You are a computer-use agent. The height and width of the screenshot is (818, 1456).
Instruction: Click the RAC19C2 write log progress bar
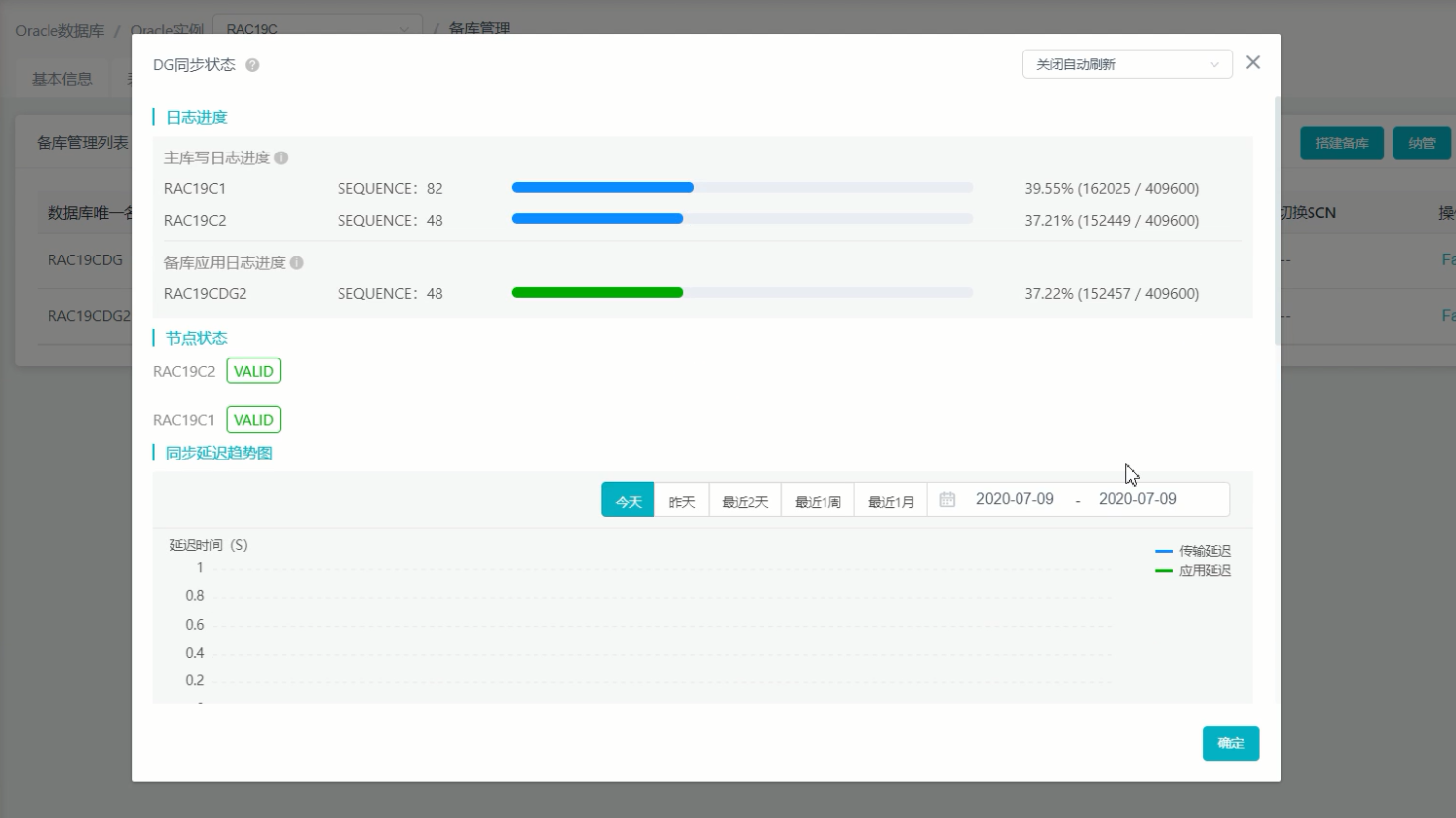point(742,219)
